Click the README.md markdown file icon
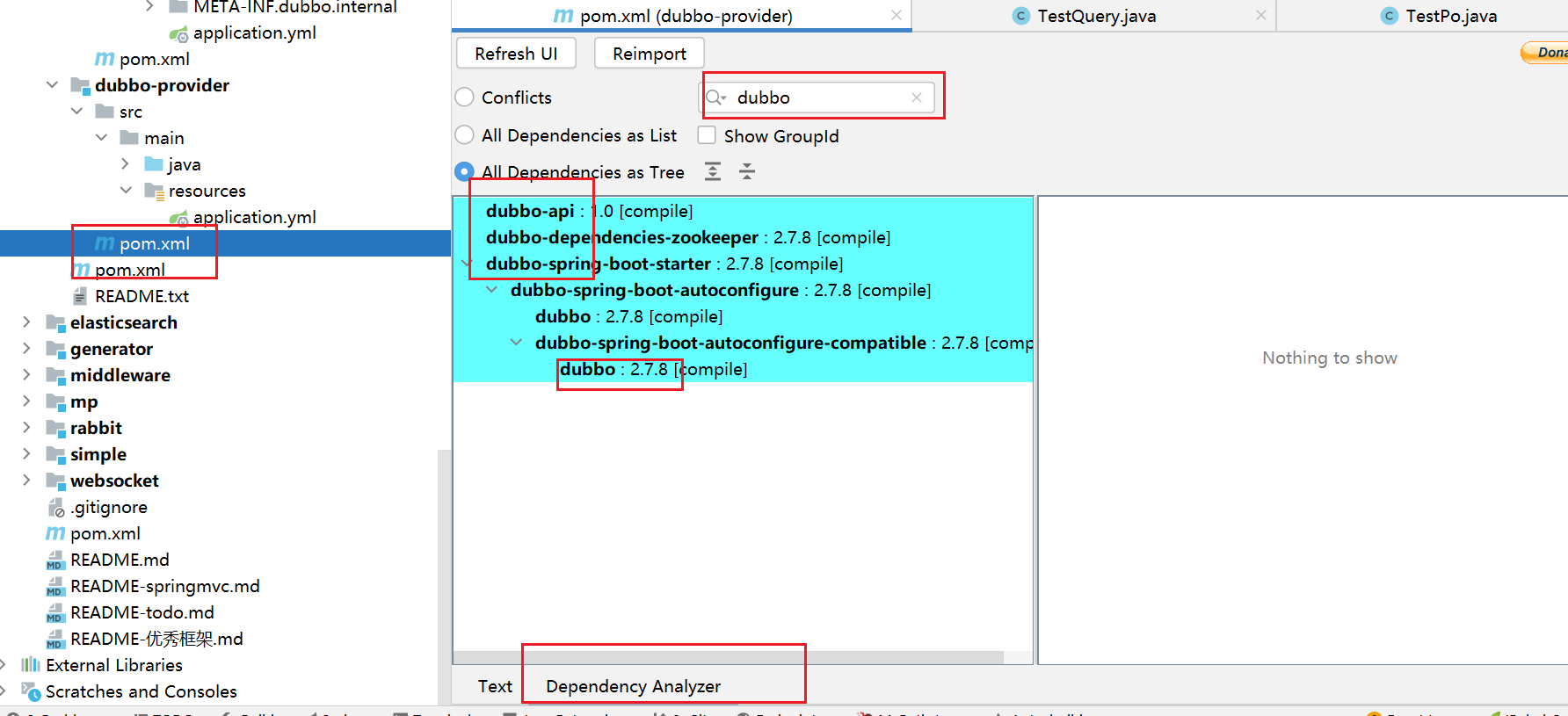The width and height of the screenshot is (1568, 716). coord(55,560)
